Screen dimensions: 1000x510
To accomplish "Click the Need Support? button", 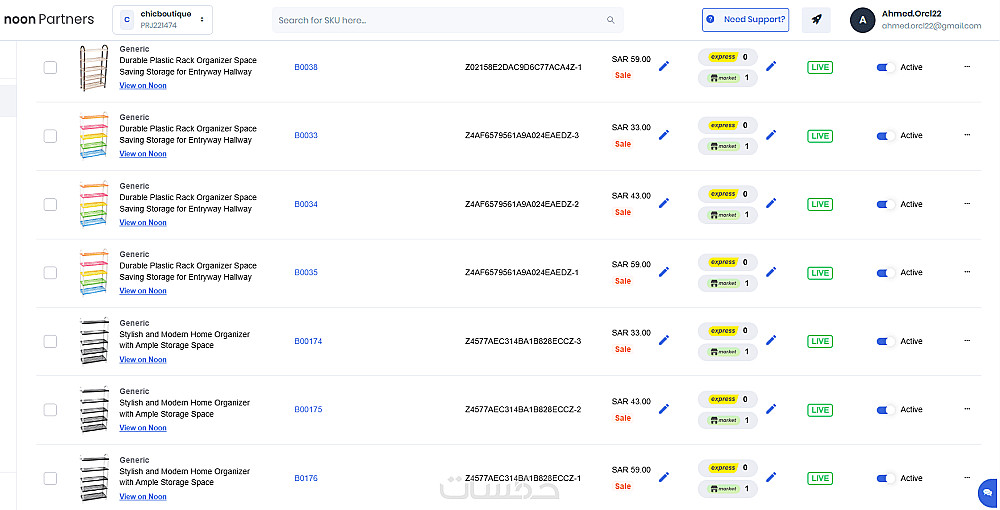I will [746, 20].
